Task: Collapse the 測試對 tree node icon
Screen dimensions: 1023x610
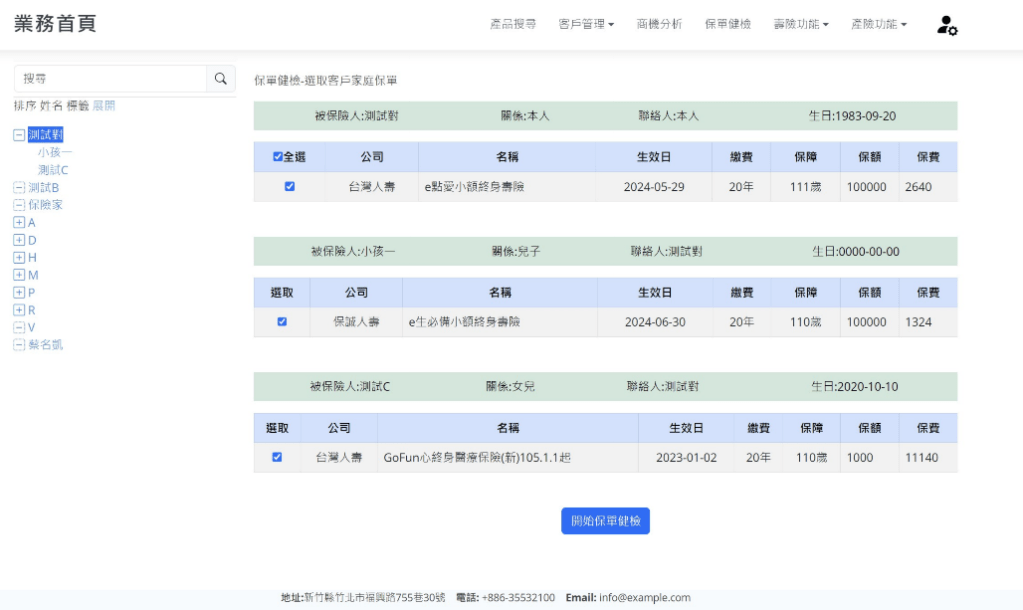Action: tap(19, 135)
